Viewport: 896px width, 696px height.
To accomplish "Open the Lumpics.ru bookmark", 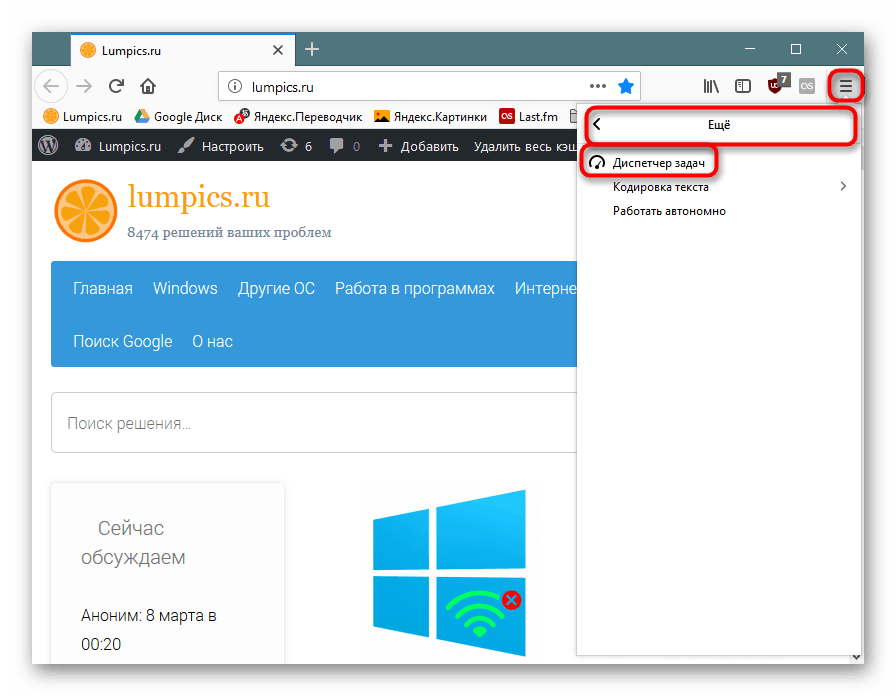I will click(83, 117).
